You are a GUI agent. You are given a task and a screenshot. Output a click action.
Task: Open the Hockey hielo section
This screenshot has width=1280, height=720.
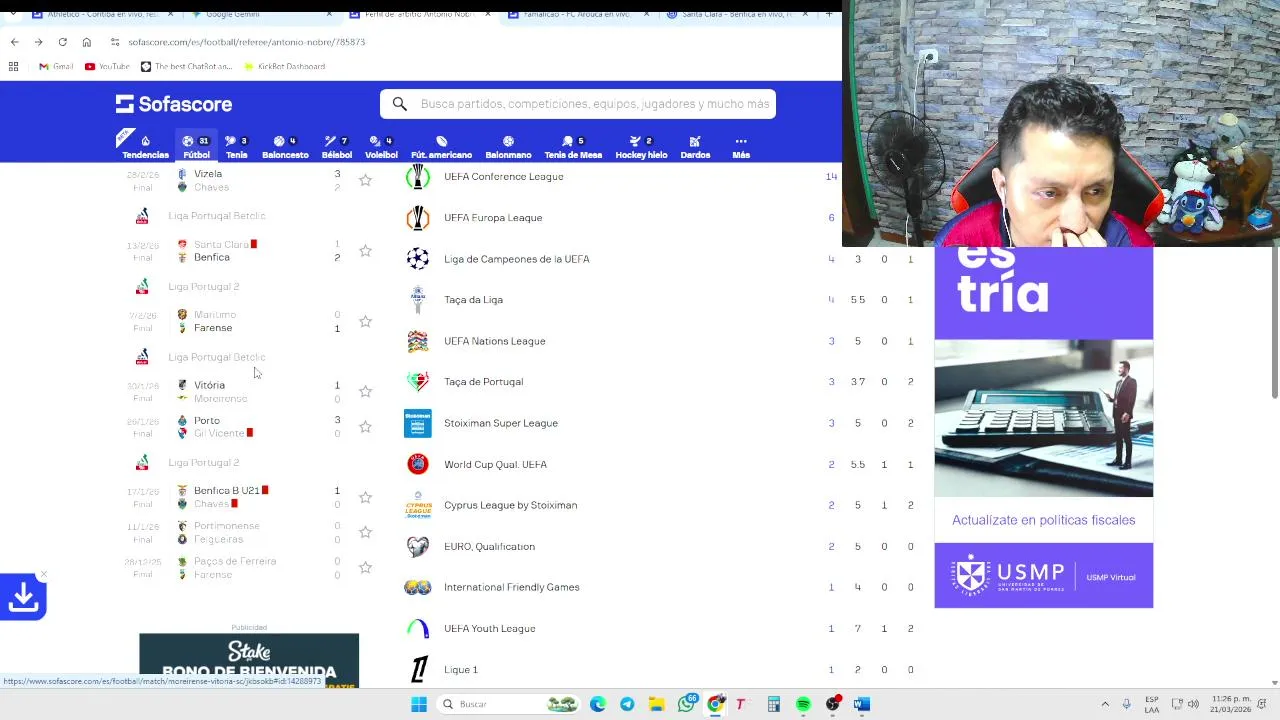coord(641,147)
